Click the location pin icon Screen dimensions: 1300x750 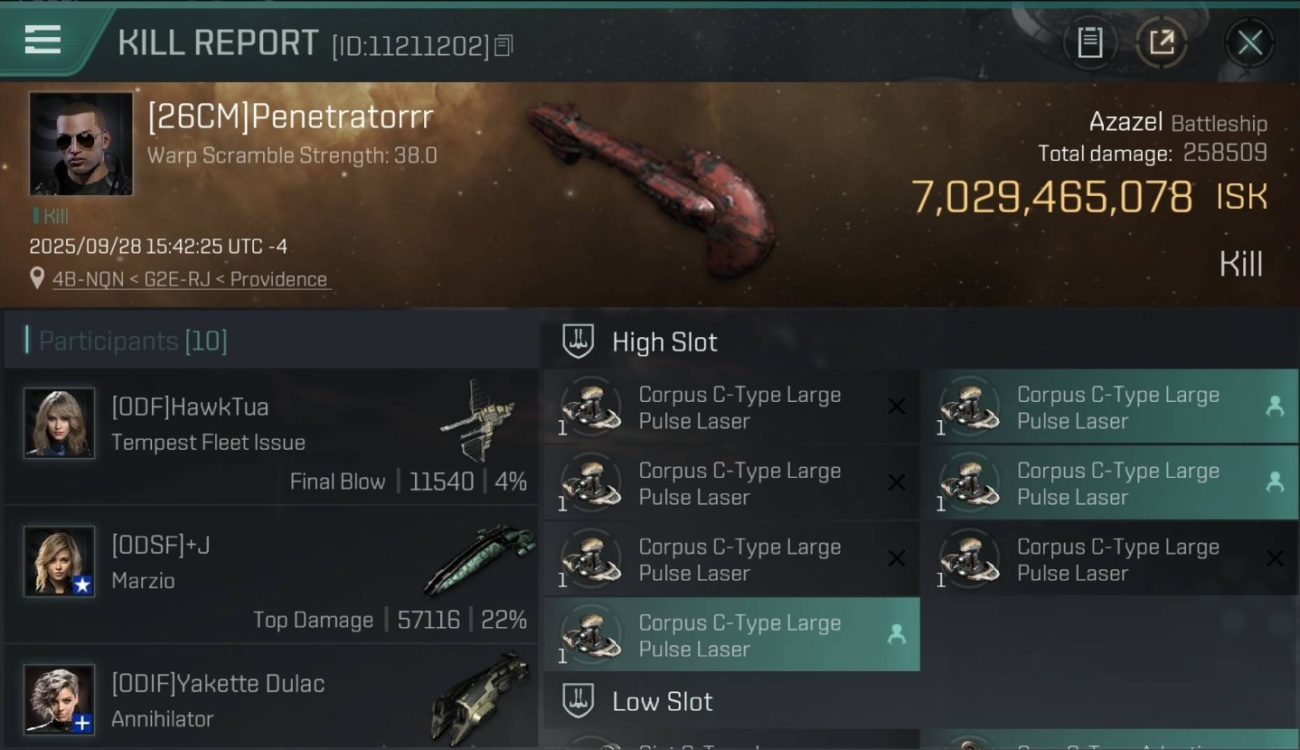click(x=37, y=279)
